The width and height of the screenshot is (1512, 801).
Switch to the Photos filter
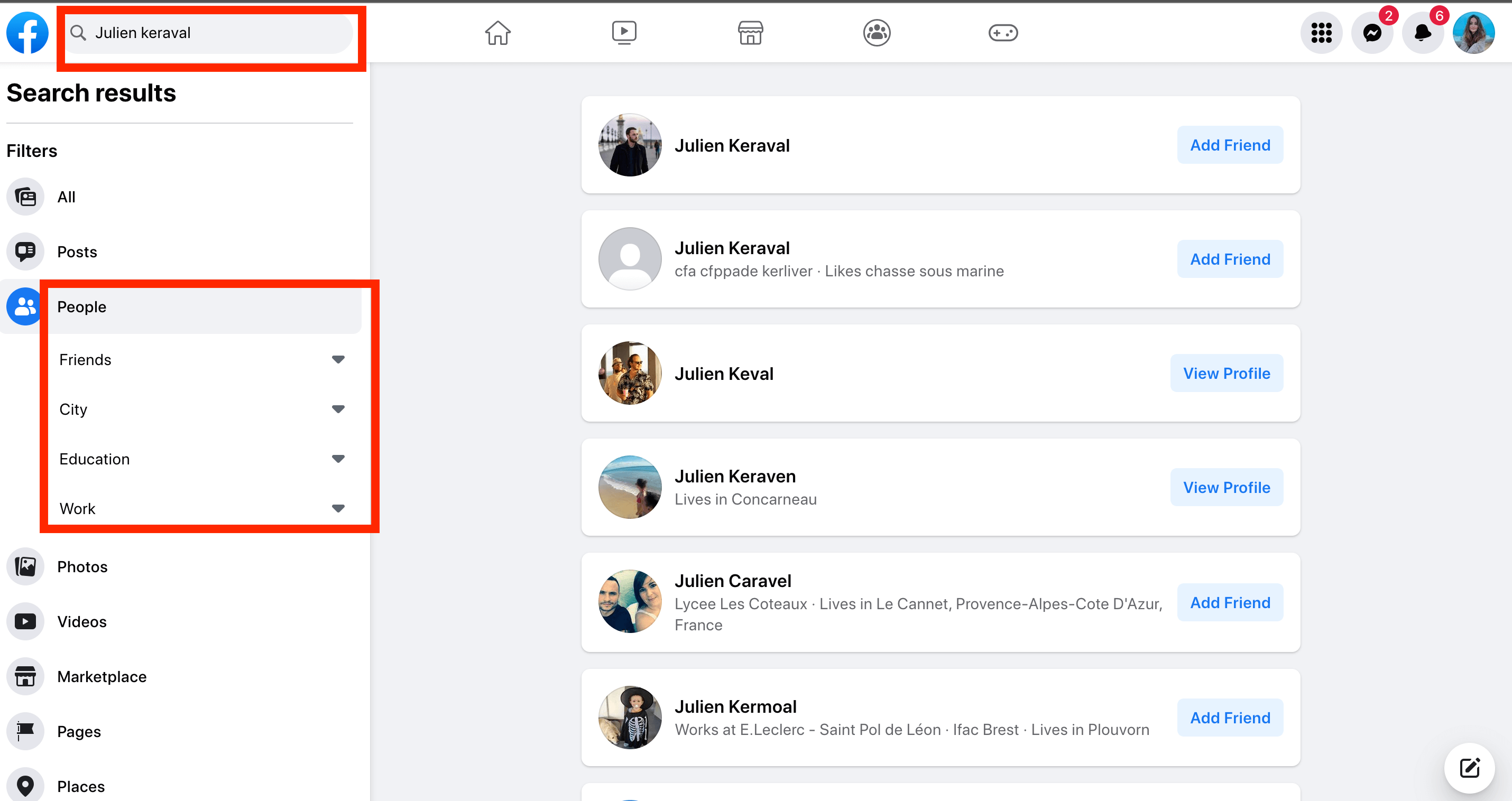pos(82,566)
